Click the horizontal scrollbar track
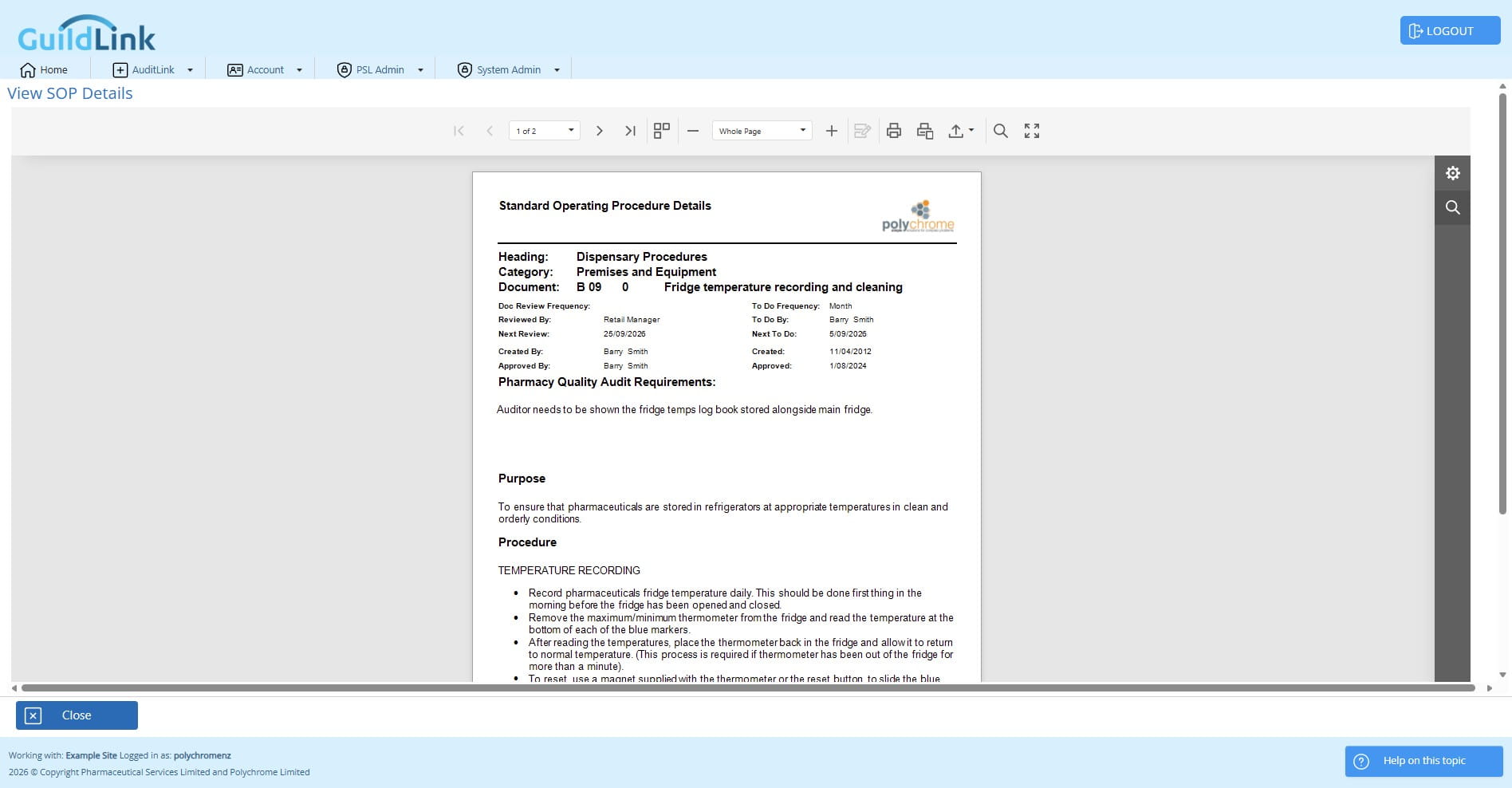 (748, 688)
